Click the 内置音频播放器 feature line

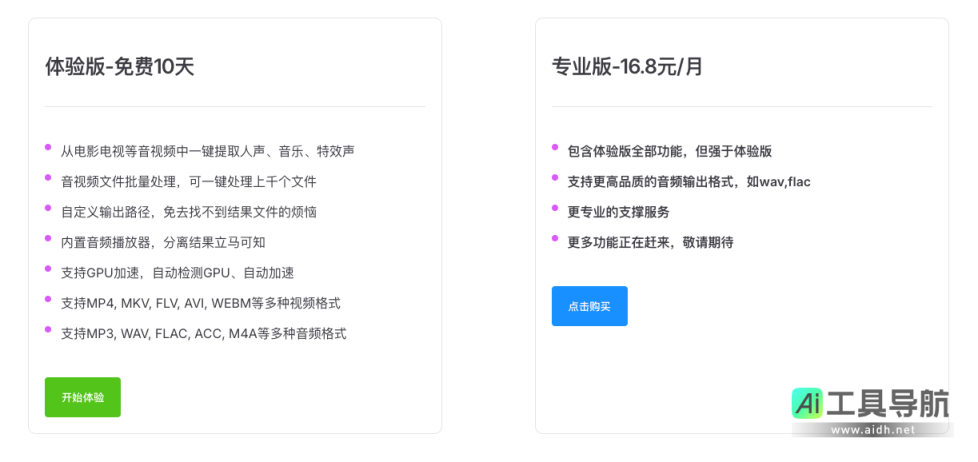click(x=163, y=242)
